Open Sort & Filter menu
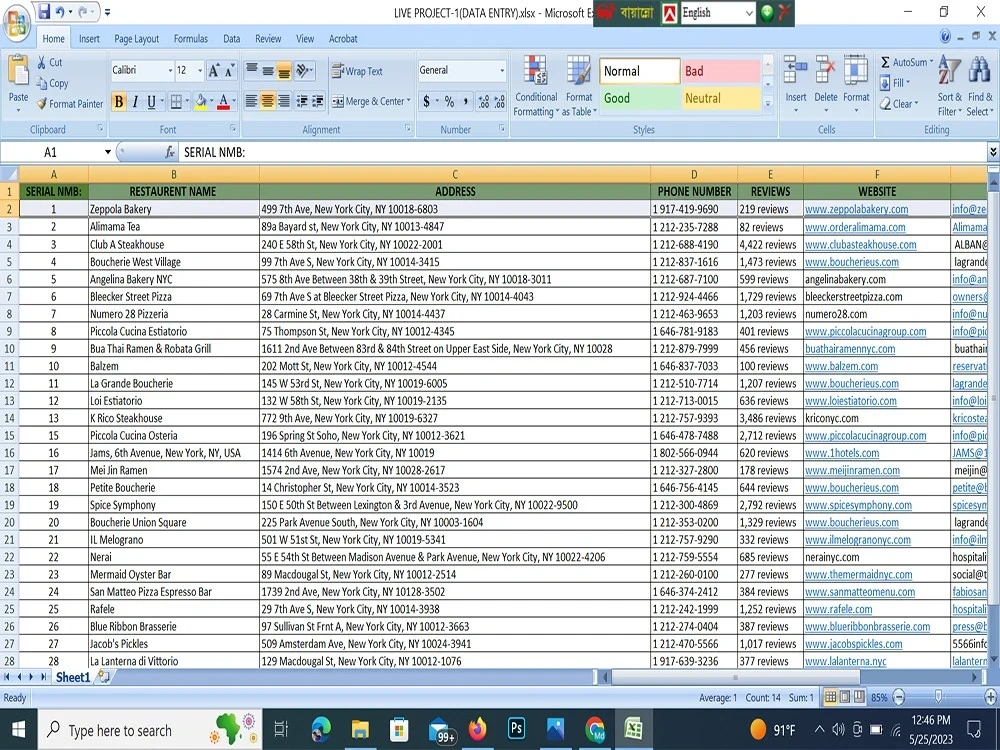The image size is (1000, 750). [949, 85]
